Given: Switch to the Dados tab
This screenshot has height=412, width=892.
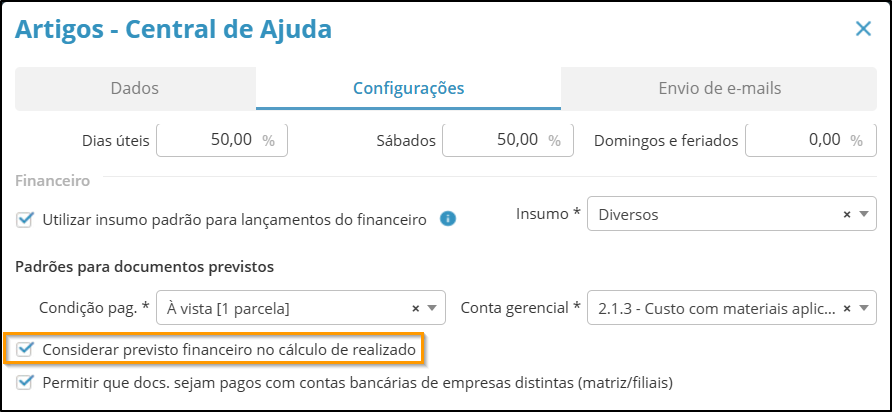Looking at the screenshot, I should (135, 89).
